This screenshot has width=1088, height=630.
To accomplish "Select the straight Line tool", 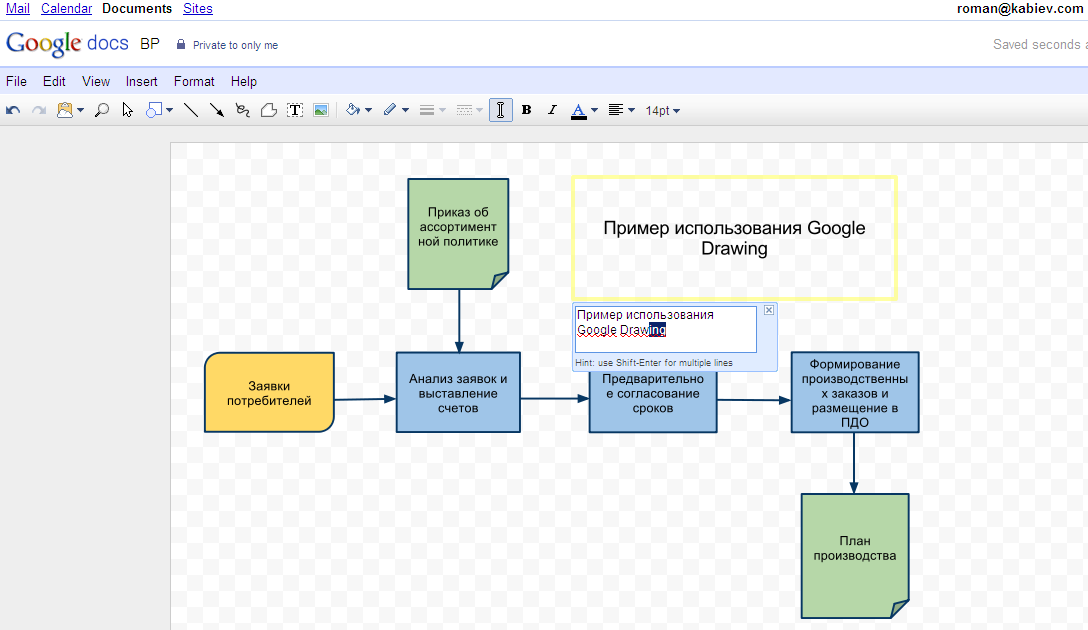I will point(191,110).
